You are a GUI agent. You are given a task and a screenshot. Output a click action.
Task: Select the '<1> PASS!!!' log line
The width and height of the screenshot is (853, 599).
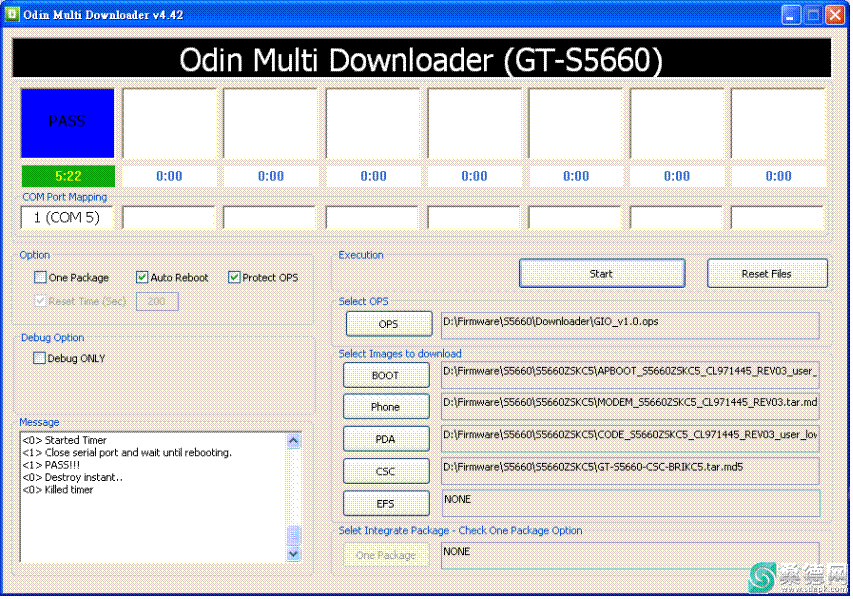point(51,465)
